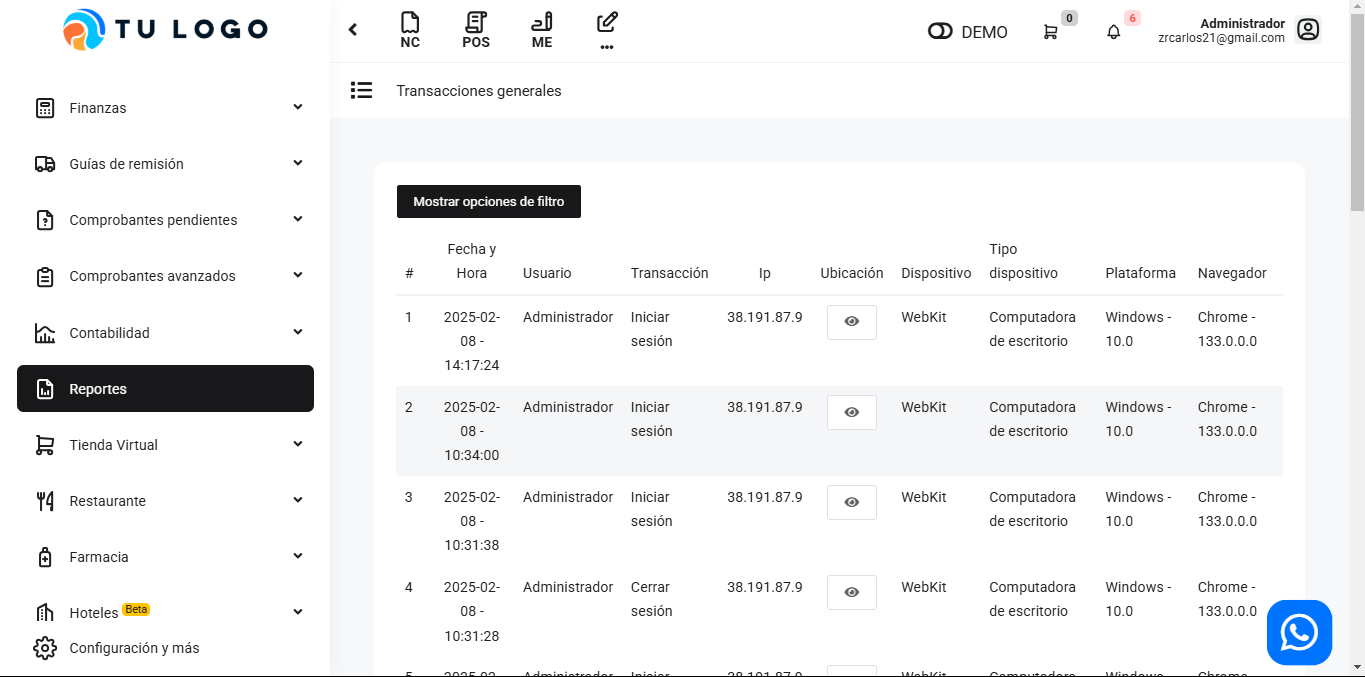Expand the Contabilidad section

tap(165, 333)
